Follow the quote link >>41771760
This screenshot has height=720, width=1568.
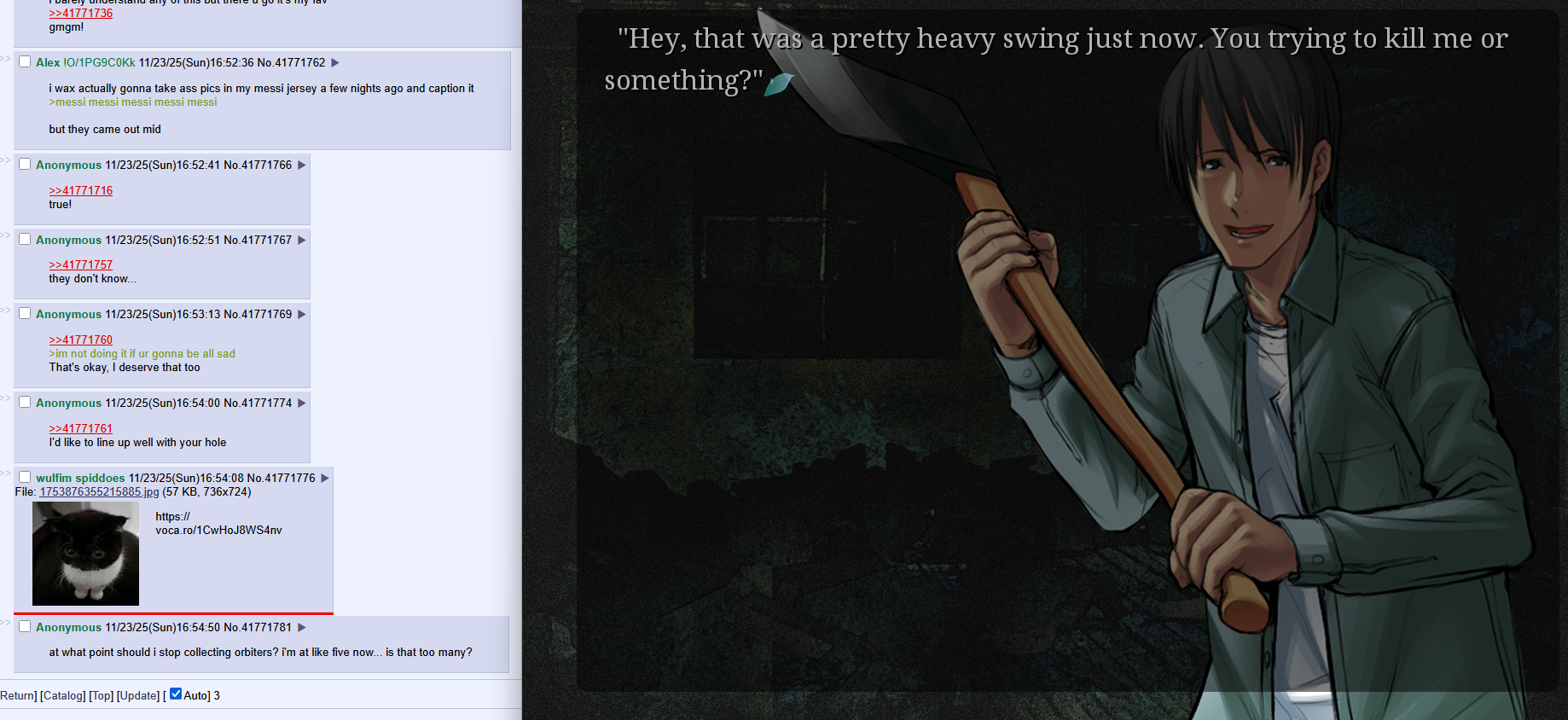click(81, 340)
